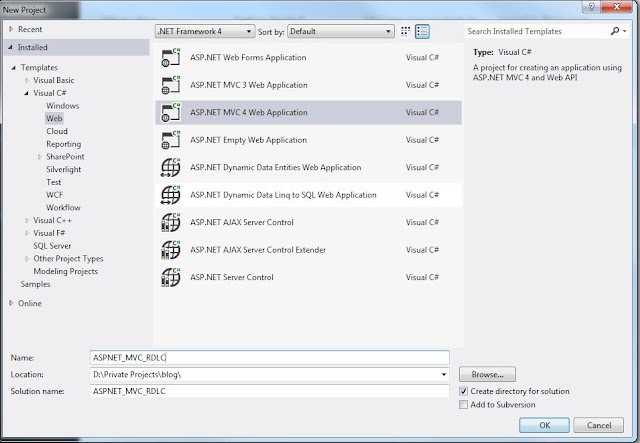Click the ASP.NET MVC 4 Web Application icon

[x=171, y=112]
